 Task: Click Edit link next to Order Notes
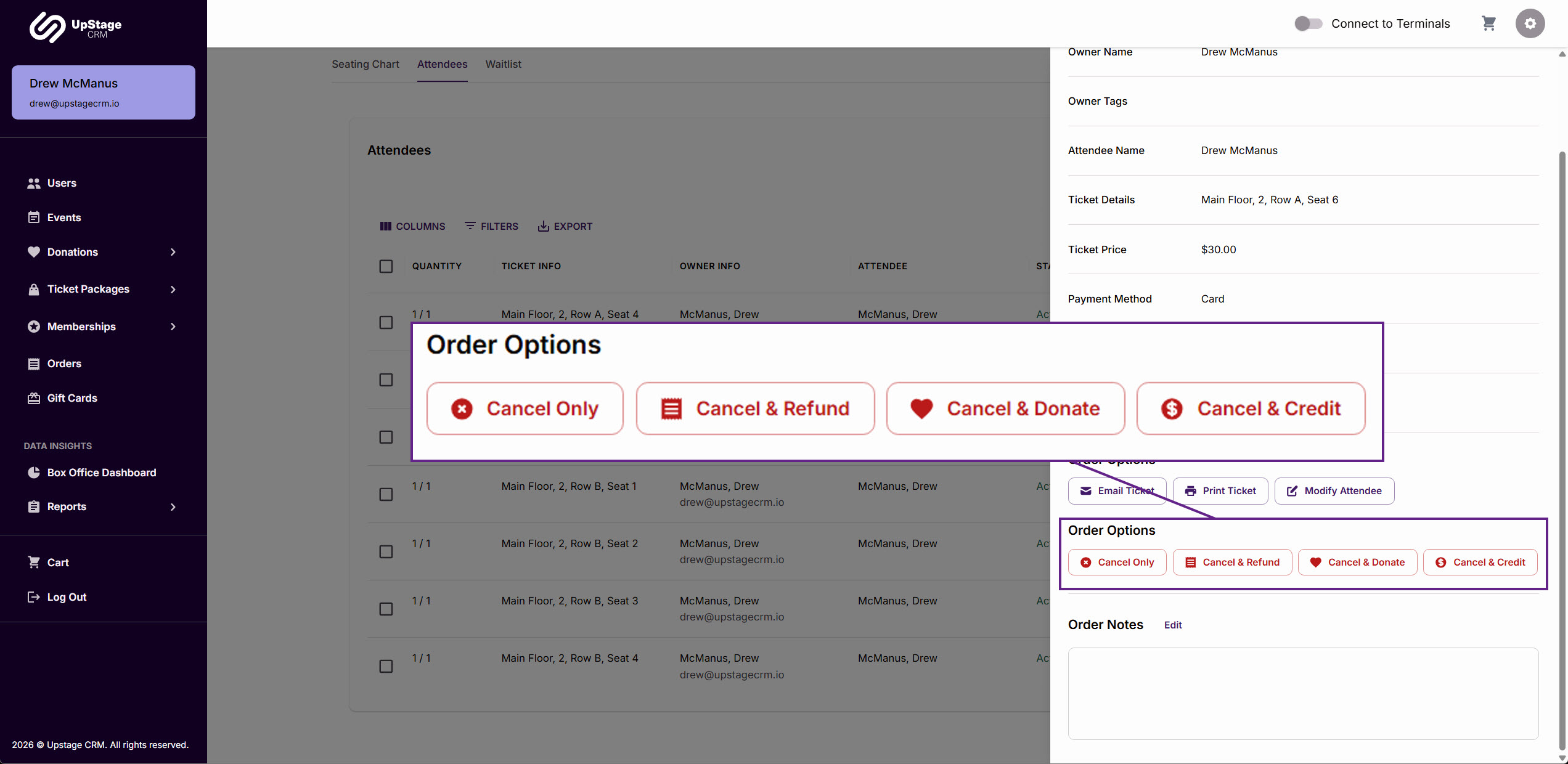tap(1172, 625)
